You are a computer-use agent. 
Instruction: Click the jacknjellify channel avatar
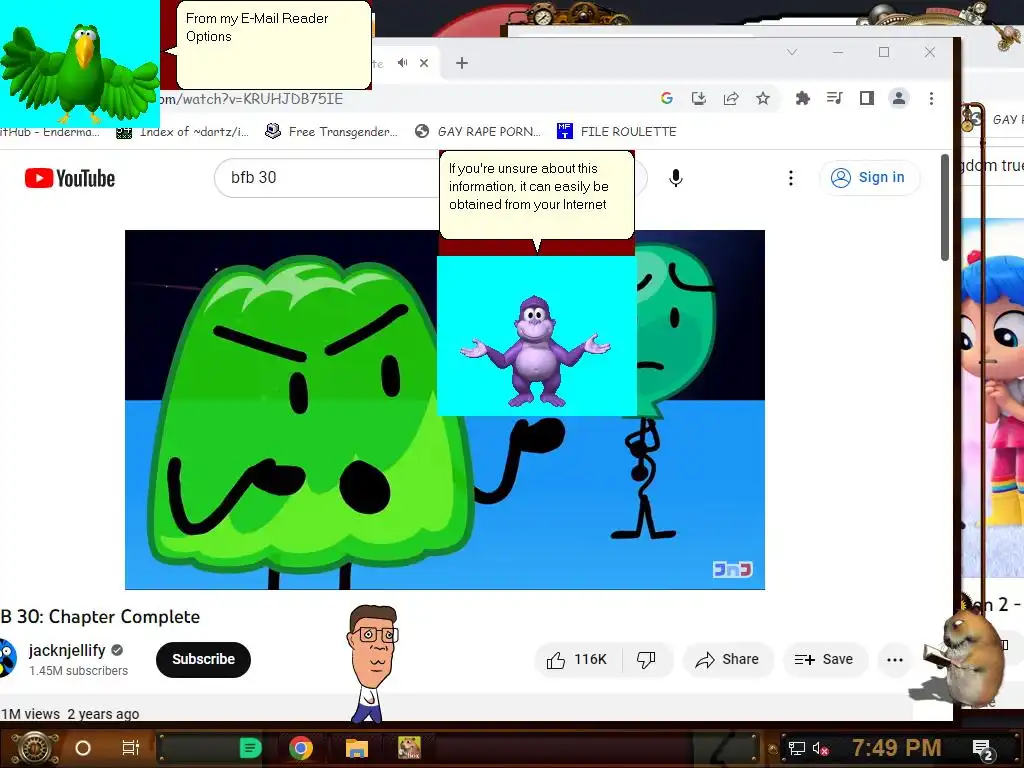[x=7, y=658]
